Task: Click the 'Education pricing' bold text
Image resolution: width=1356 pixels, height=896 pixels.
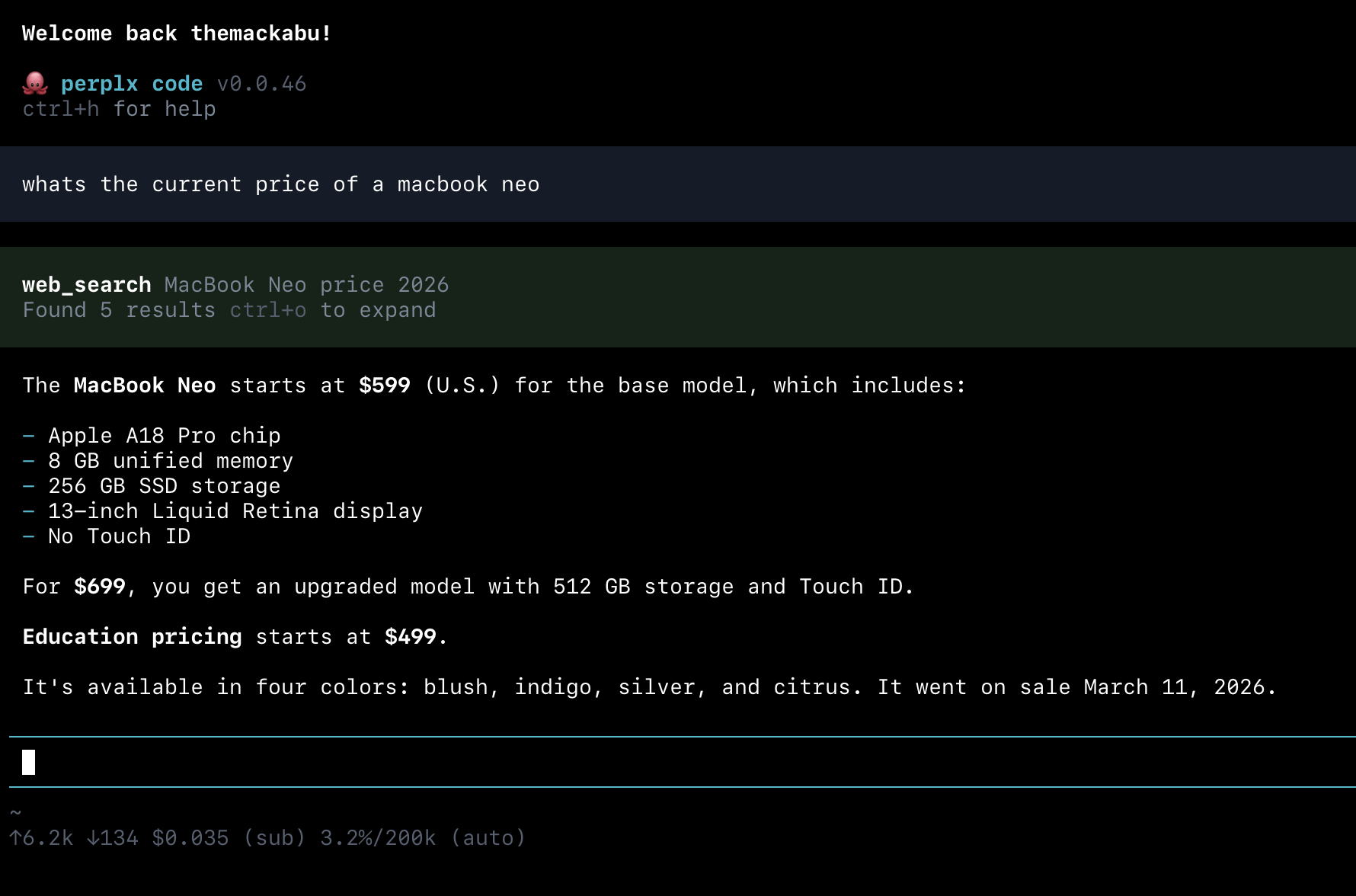Action: click(132, 637)
